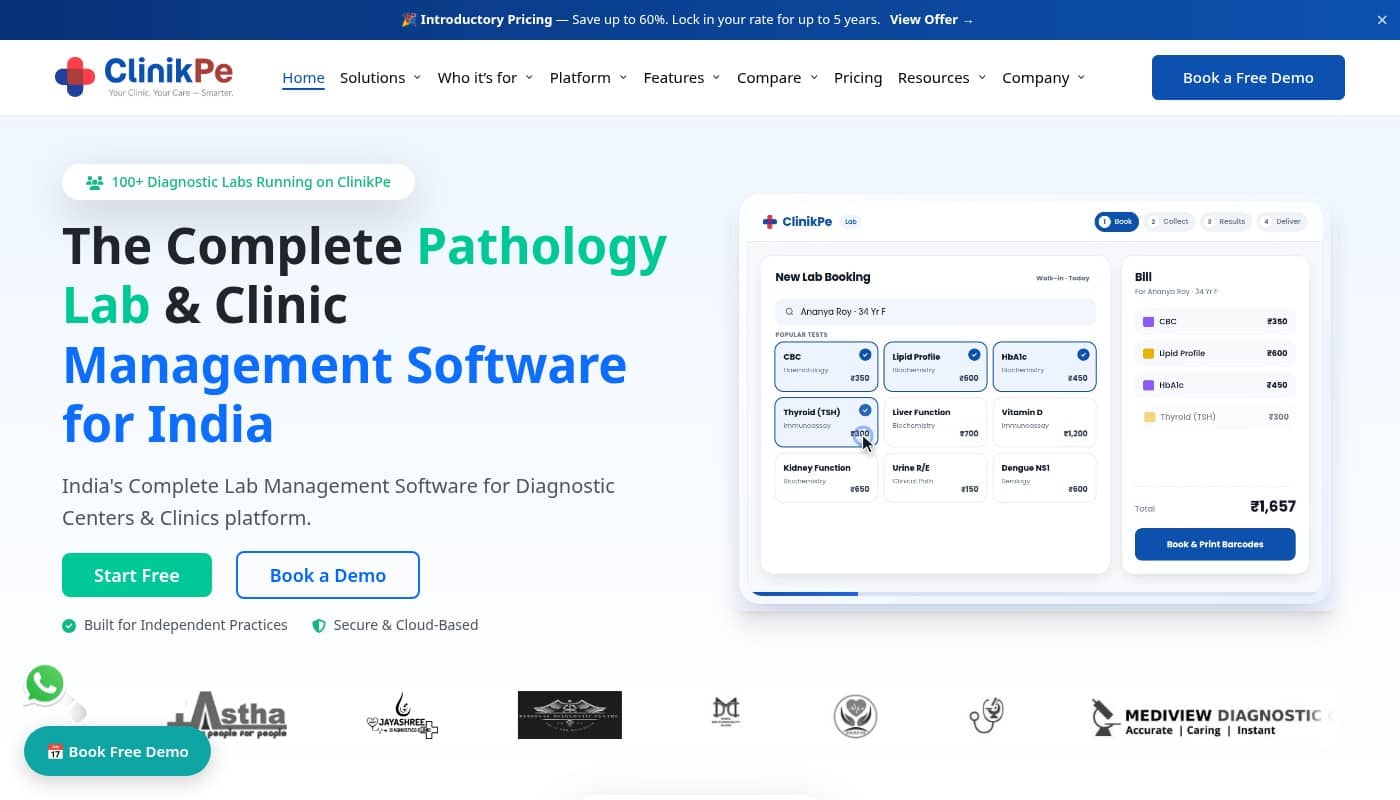This screenshot has height=800, width=1400.
Task: Click the Ananya Roy patient search field
Action: click(935, 312)
